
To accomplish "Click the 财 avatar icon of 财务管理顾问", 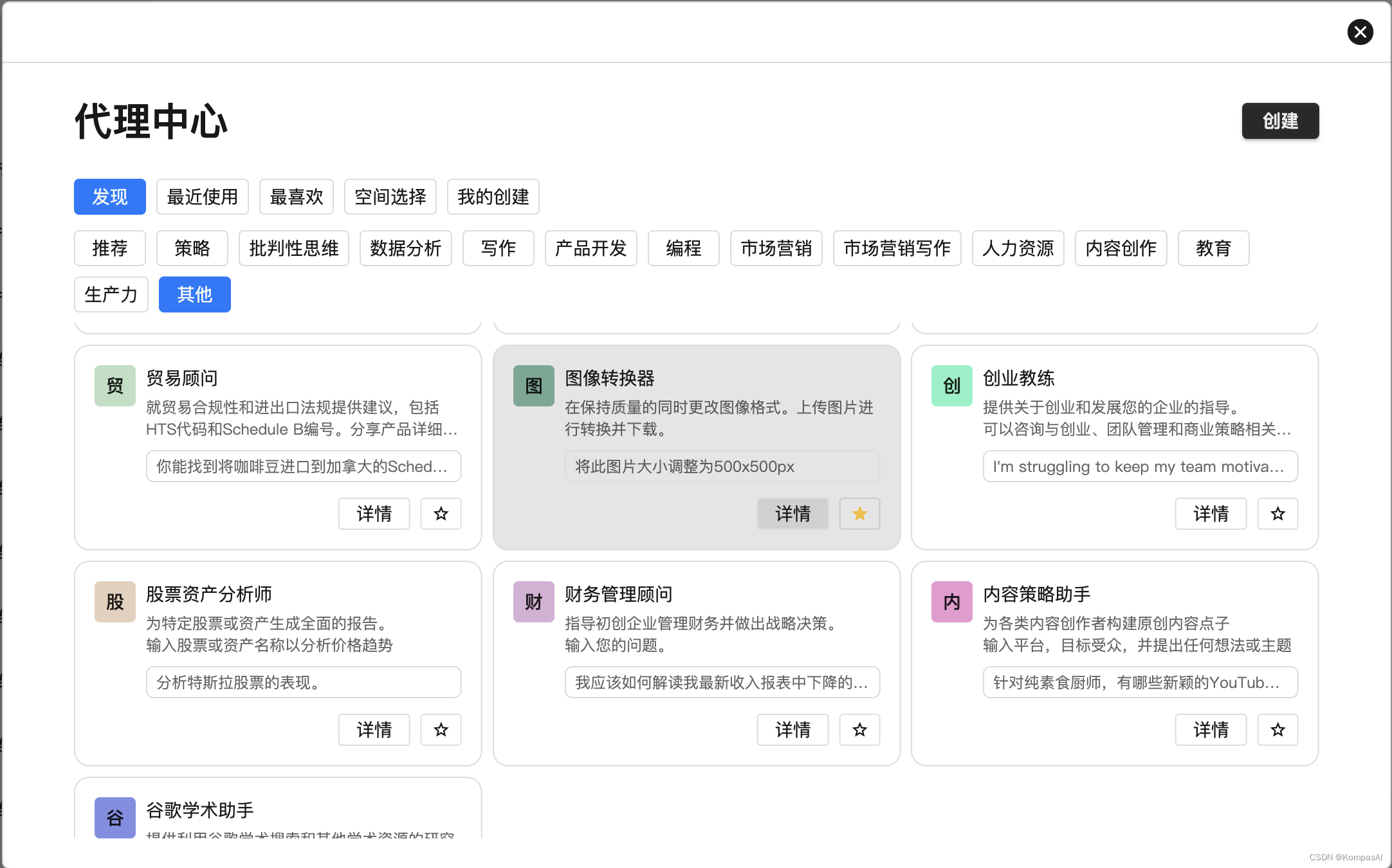I will [533, 602].
